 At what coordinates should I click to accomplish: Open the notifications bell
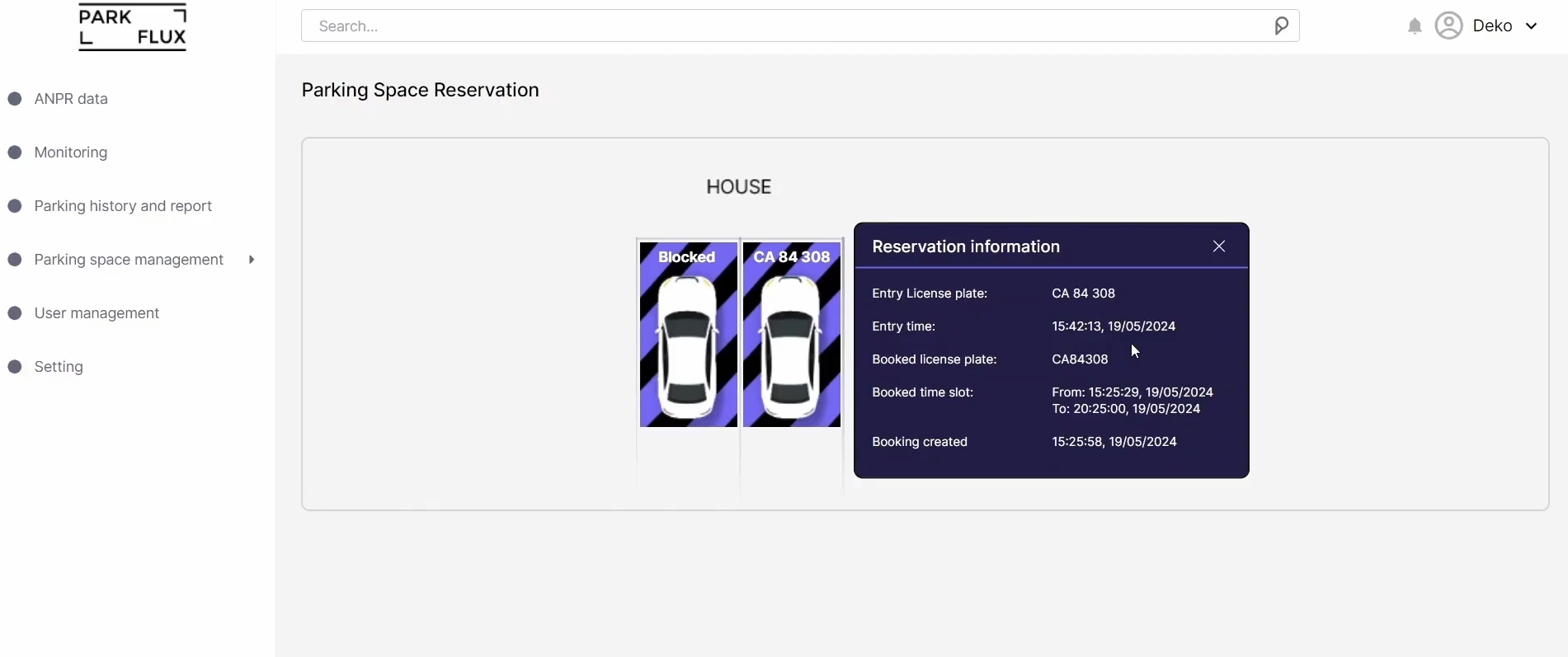point(1415,26)
